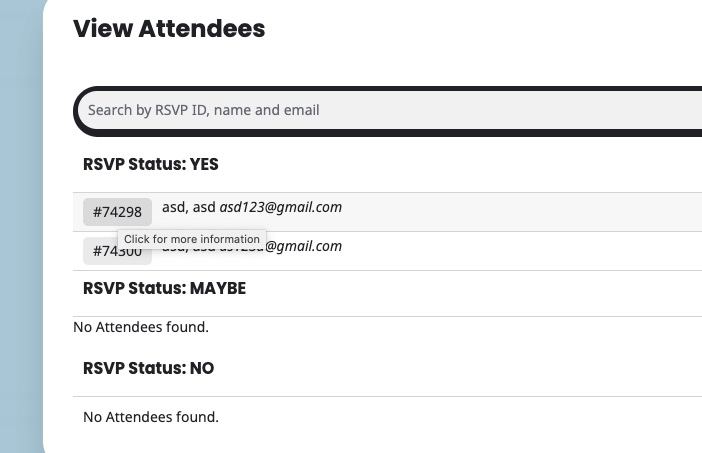Image resolution: width=702 pixels, height=453 pixels.
Task: Click the "View Attendees" page title
Action: (169, 29)
